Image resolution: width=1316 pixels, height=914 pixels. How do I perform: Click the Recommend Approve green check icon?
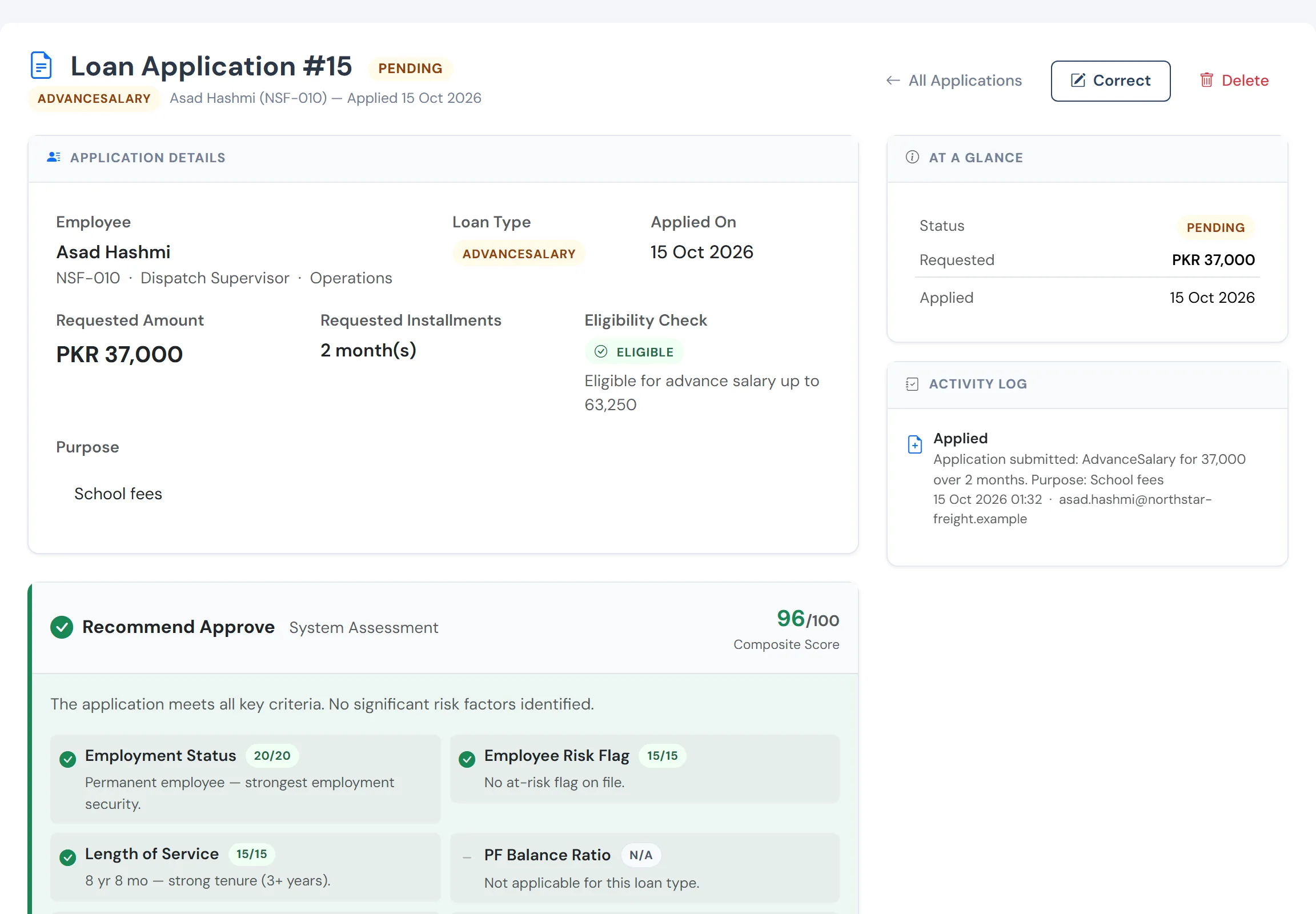click(x=62, y=627)
